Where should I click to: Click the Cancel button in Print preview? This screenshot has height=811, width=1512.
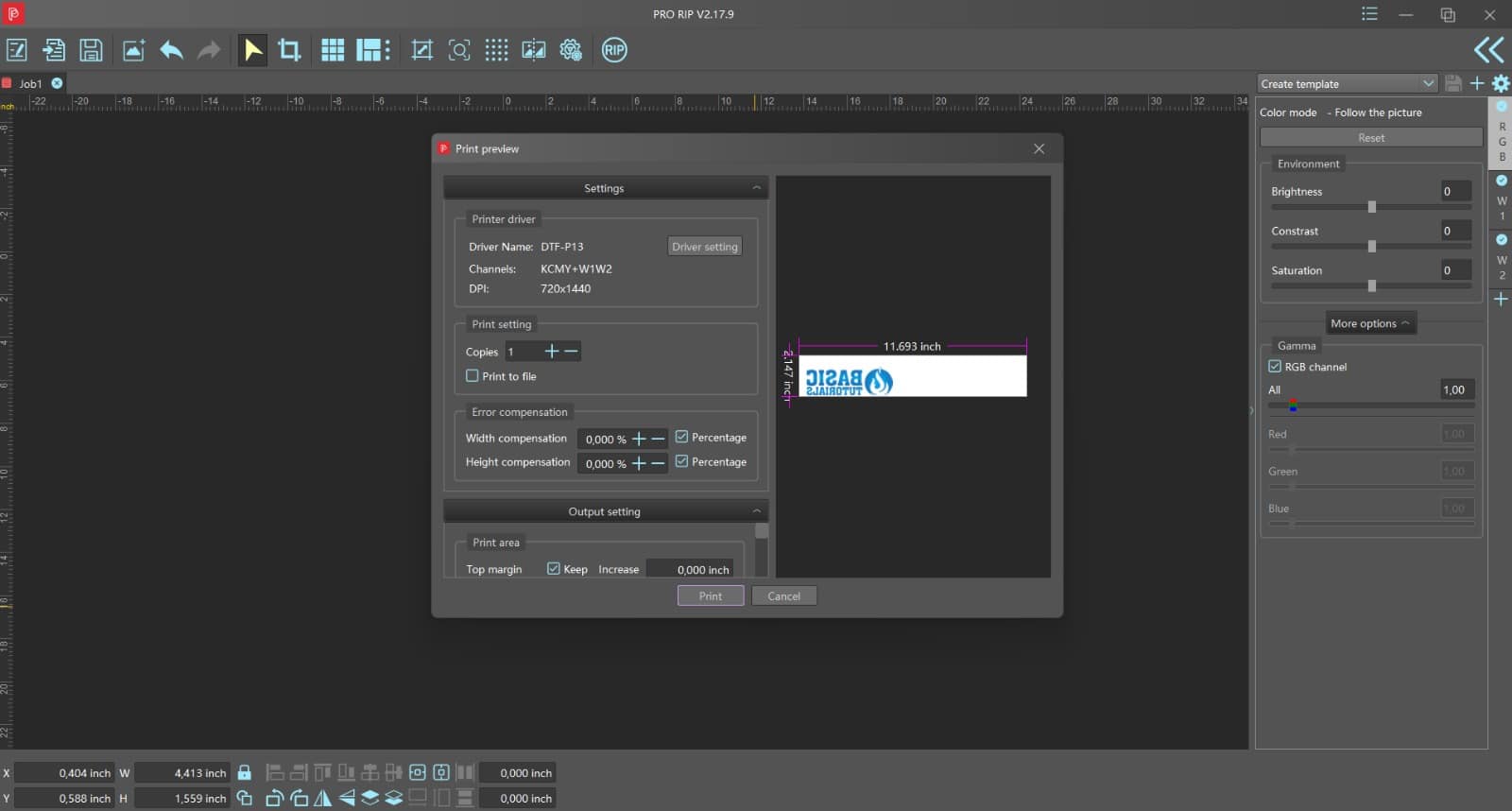783,596
